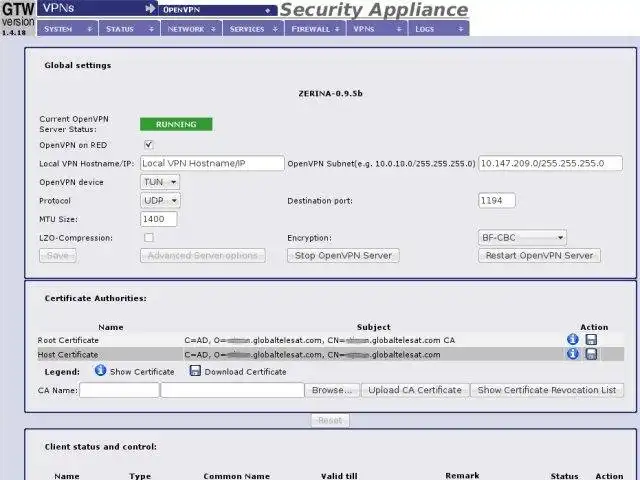Screen dimensions: 640x480
Task: Show the Host Certificate info icon
Action: [573, 353]
